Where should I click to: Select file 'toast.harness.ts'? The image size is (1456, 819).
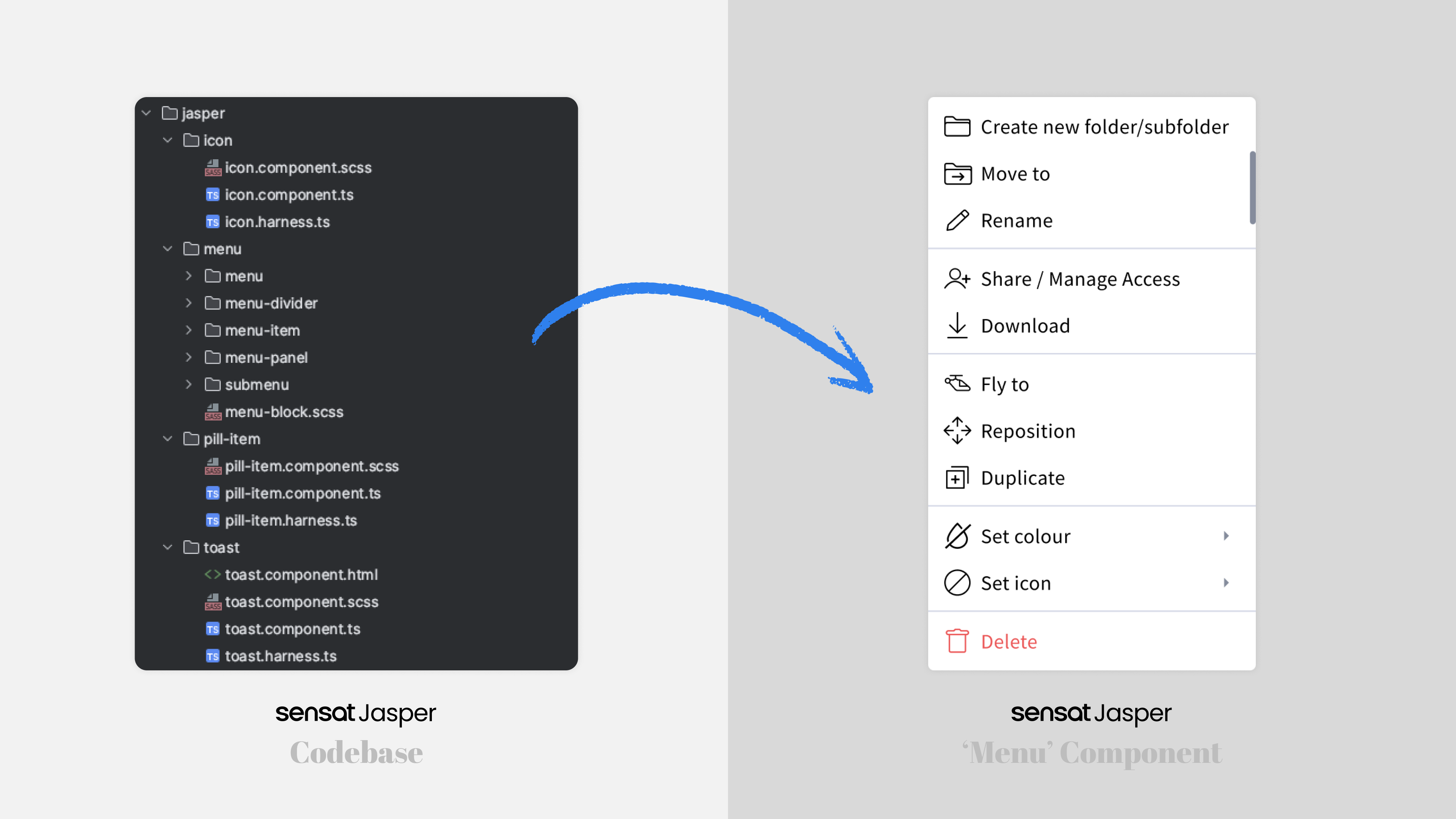click(x=280, y=656)
